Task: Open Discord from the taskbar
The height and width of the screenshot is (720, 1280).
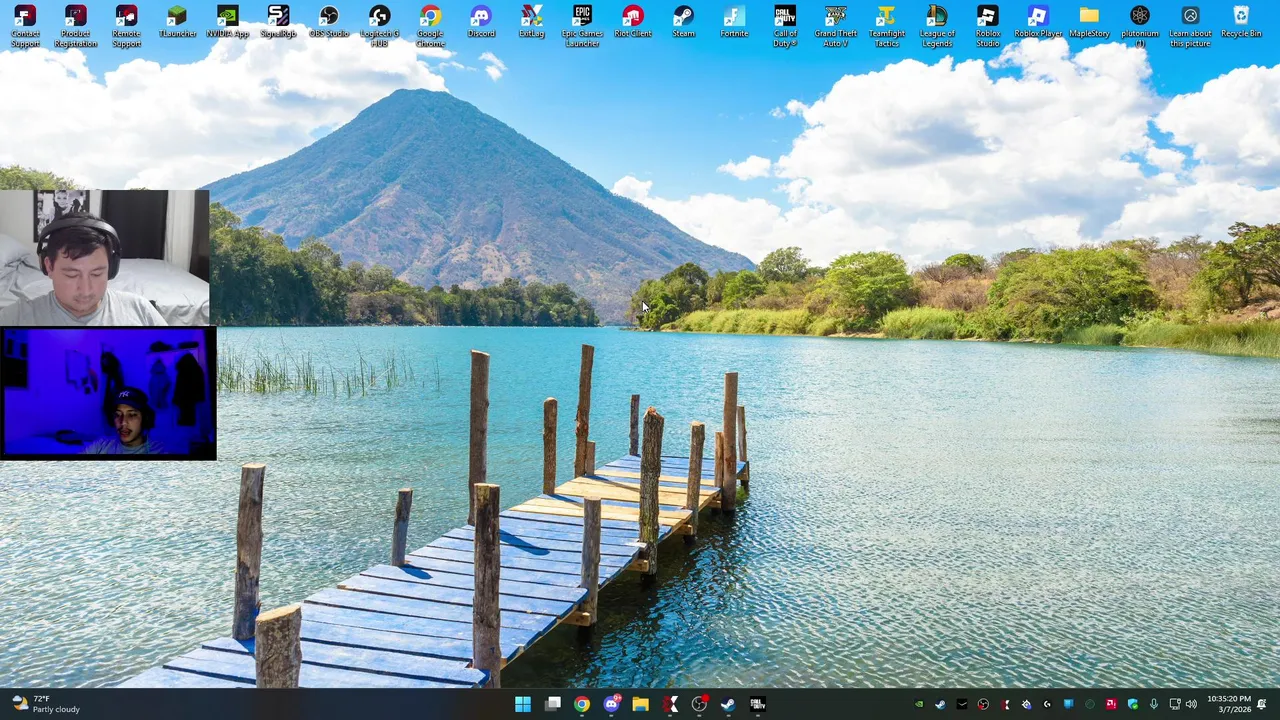Action: 611,705
